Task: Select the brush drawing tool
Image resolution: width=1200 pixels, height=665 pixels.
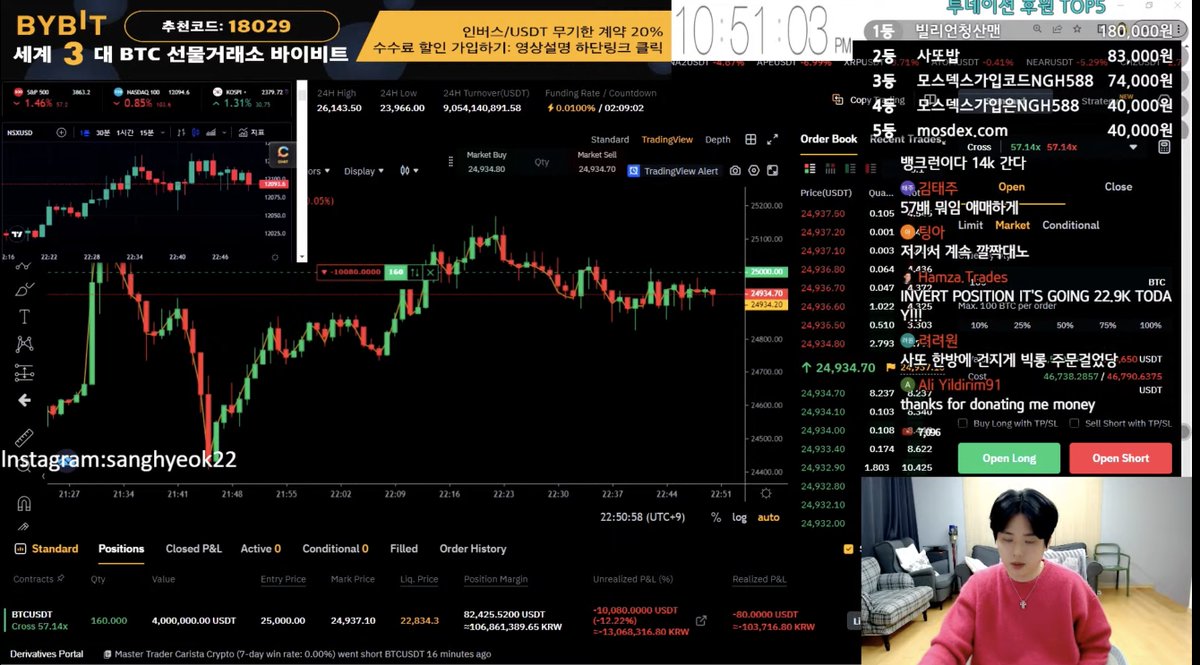Action: [x=25, y=289]
